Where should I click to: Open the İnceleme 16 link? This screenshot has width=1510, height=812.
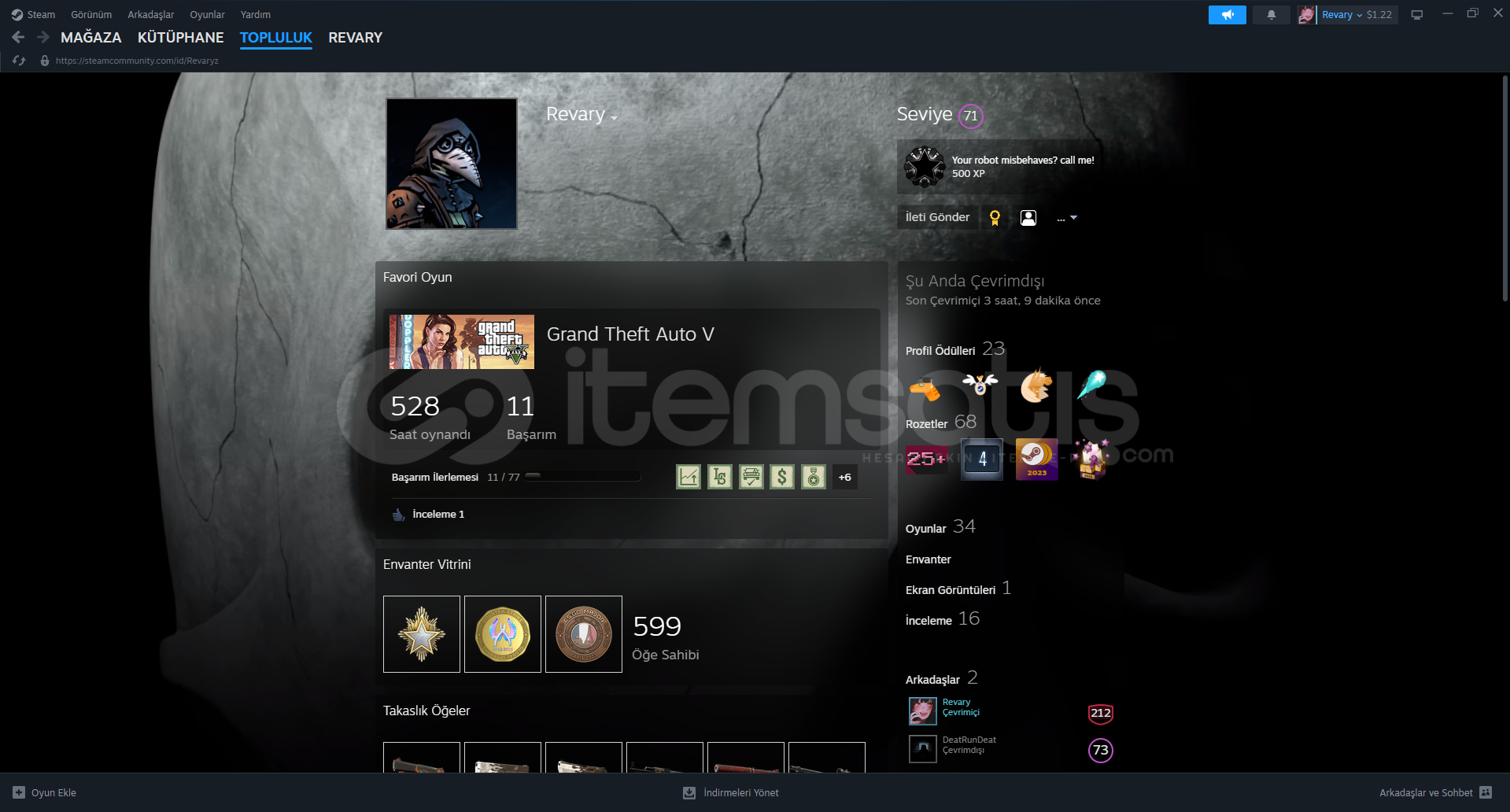coord(943,619)
